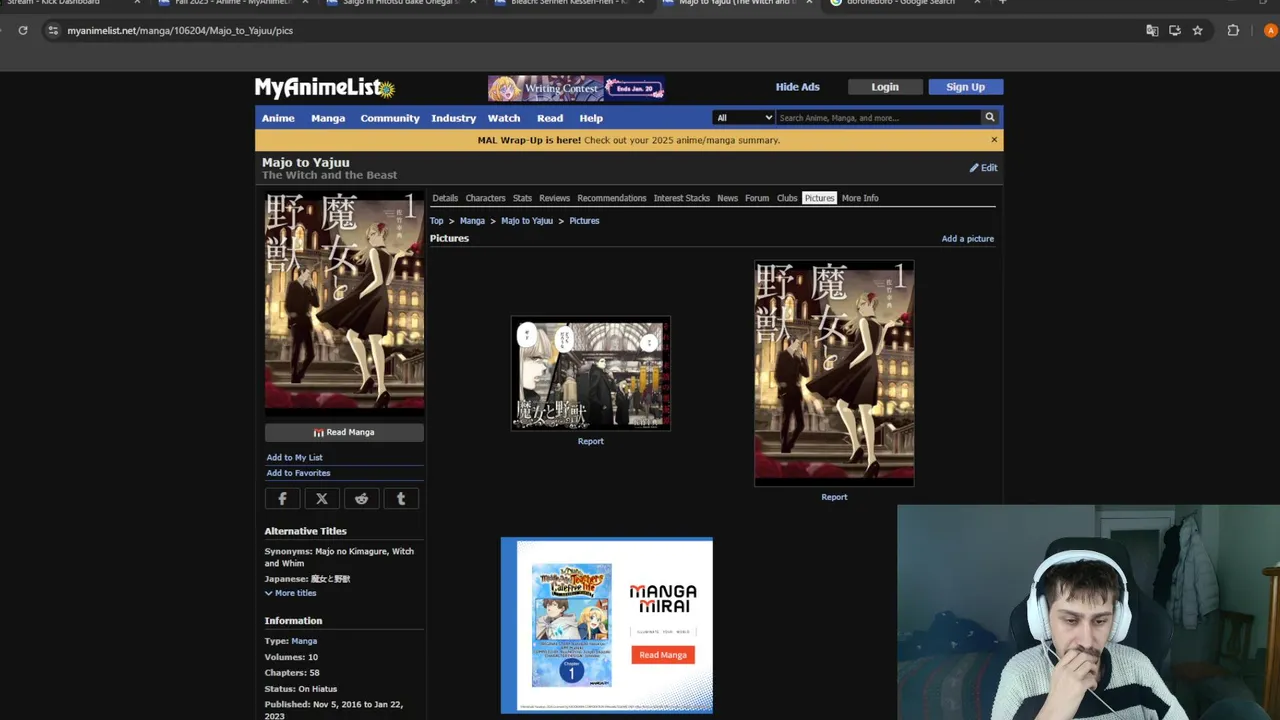Click the Sign Up button
This screenshot has width=1280, height=720.
[x=965, y=87]
